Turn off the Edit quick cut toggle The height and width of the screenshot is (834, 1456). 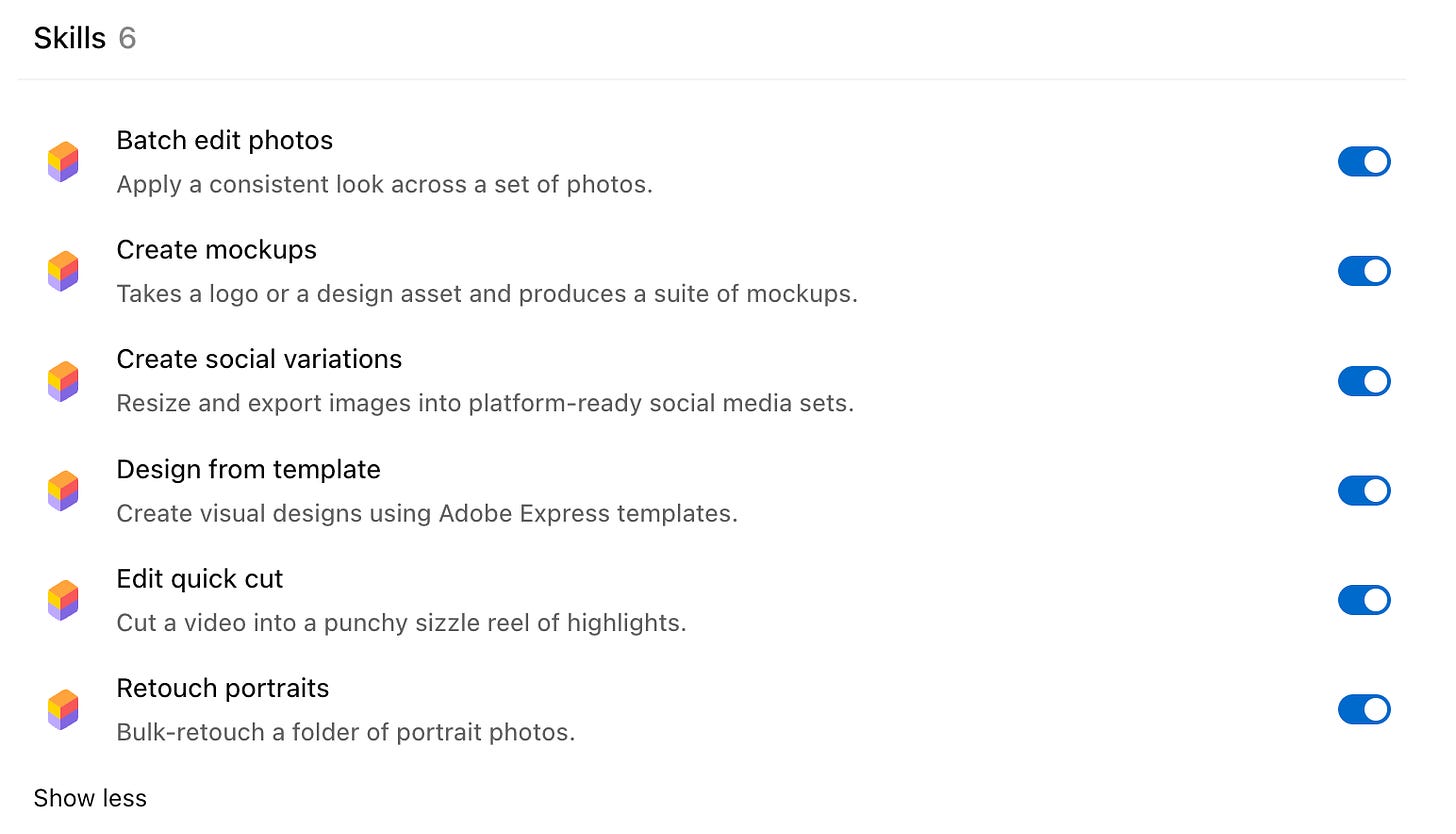click(1364, 600)
